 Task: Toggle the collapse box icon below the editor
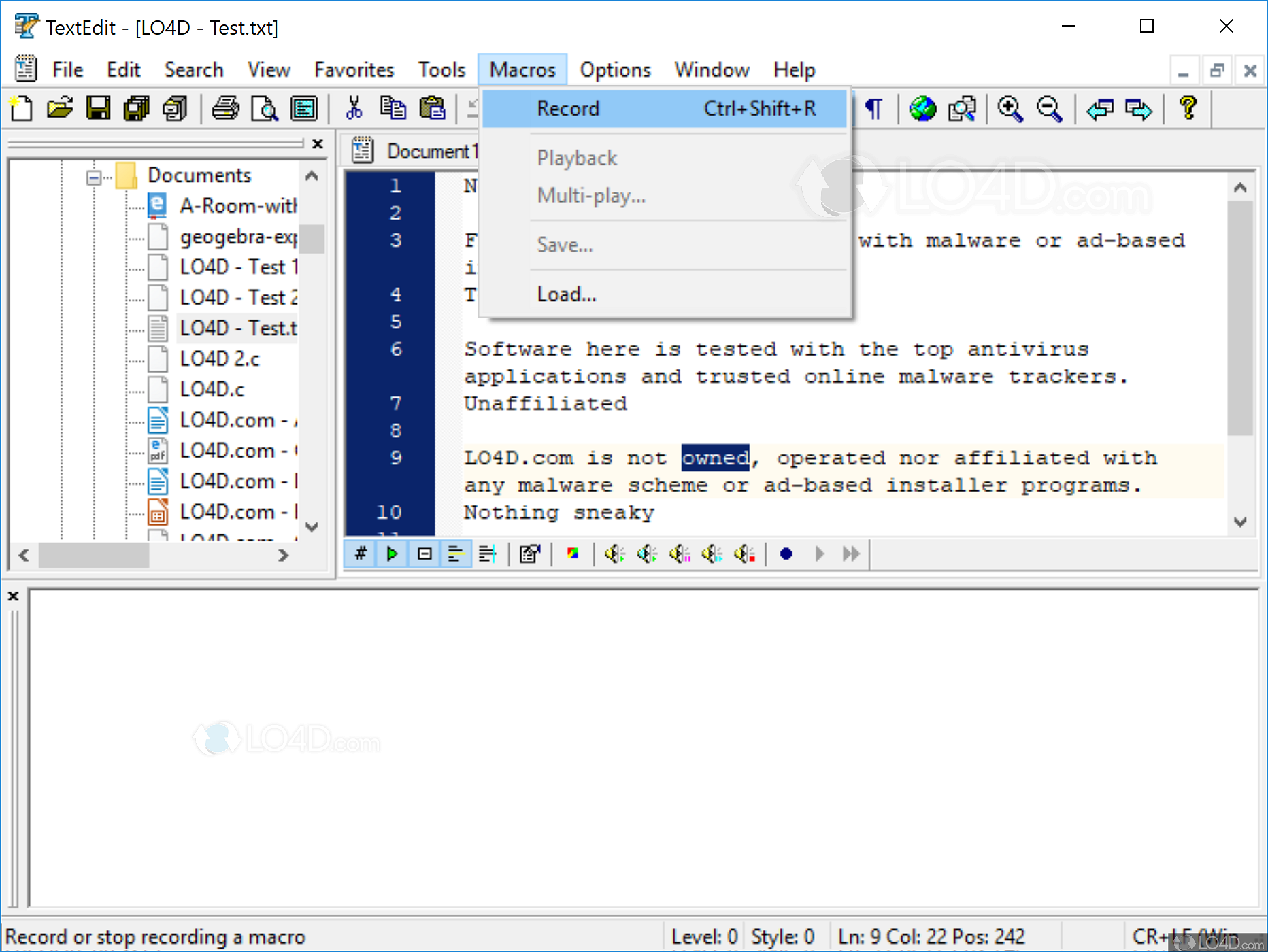424,554
